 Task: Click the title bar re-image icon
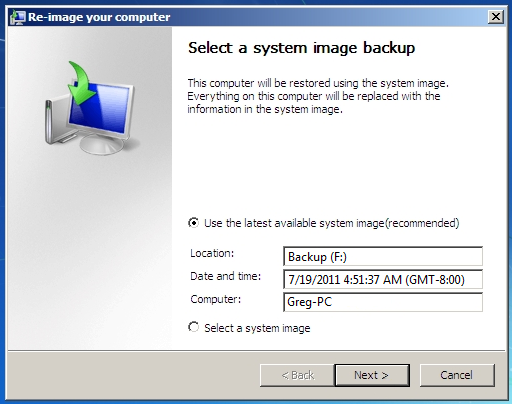(18, 17)
